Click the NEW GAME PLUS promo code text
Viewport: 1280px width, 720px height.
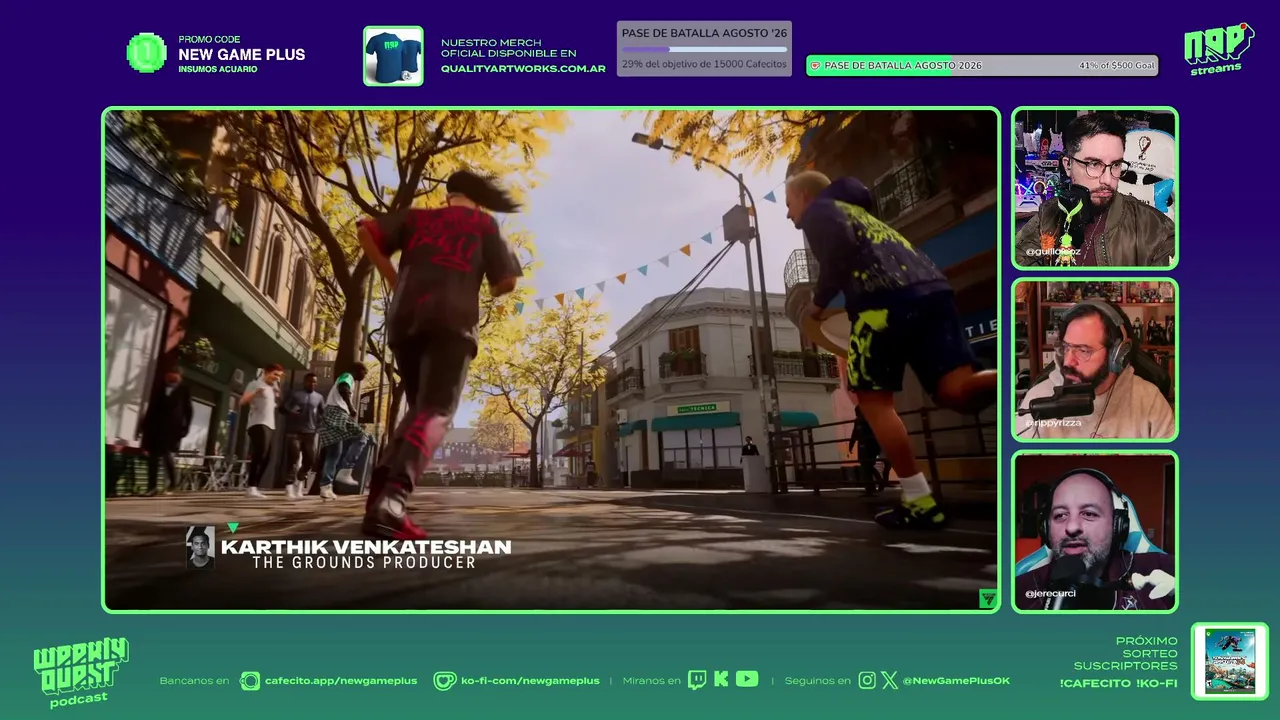pyautogui.click(x=242, y=55)
